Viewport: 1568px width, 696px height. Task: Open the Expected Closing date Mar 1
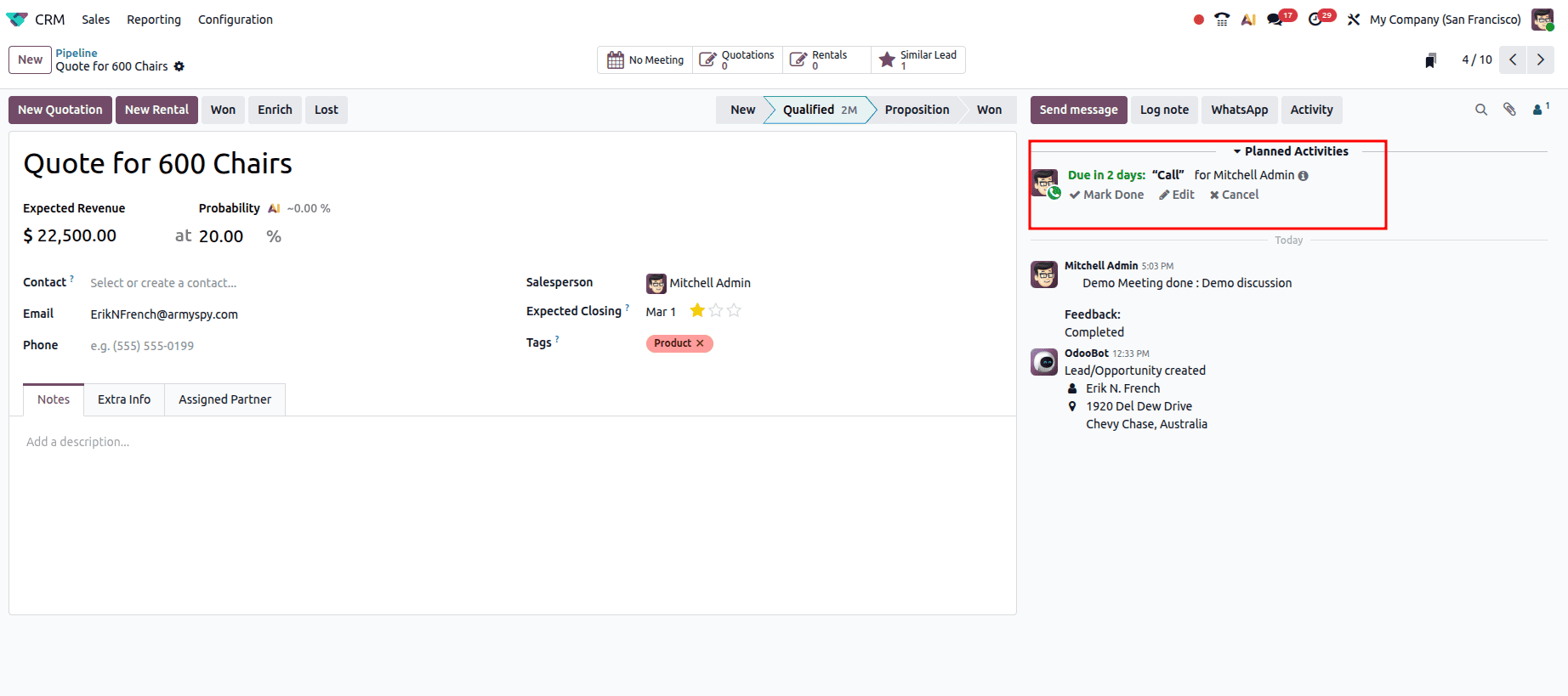coord(661,312)
